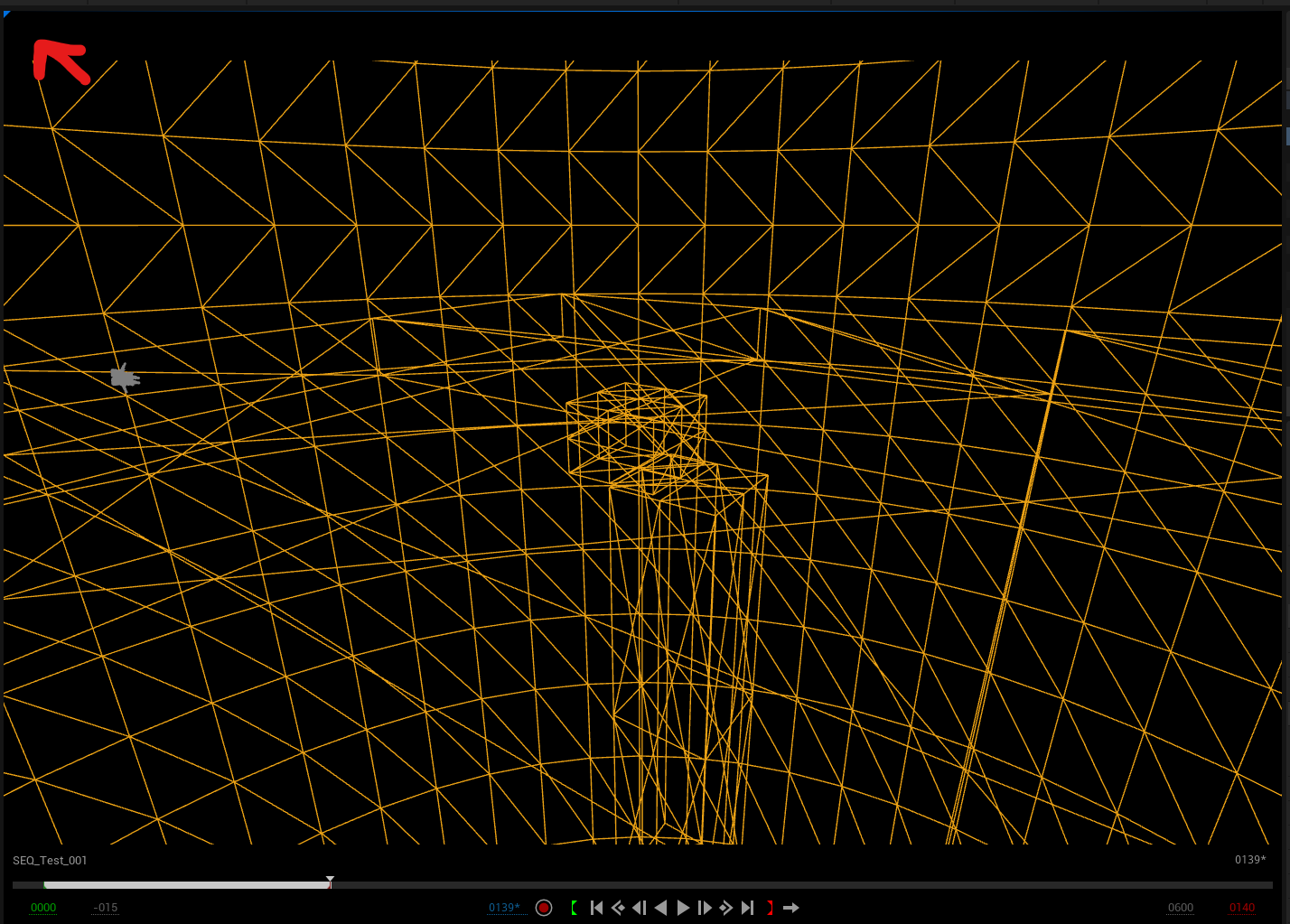Play the sequence in reverse
The width and height of the screenshot is (1290, 924).
pos(661,908)
